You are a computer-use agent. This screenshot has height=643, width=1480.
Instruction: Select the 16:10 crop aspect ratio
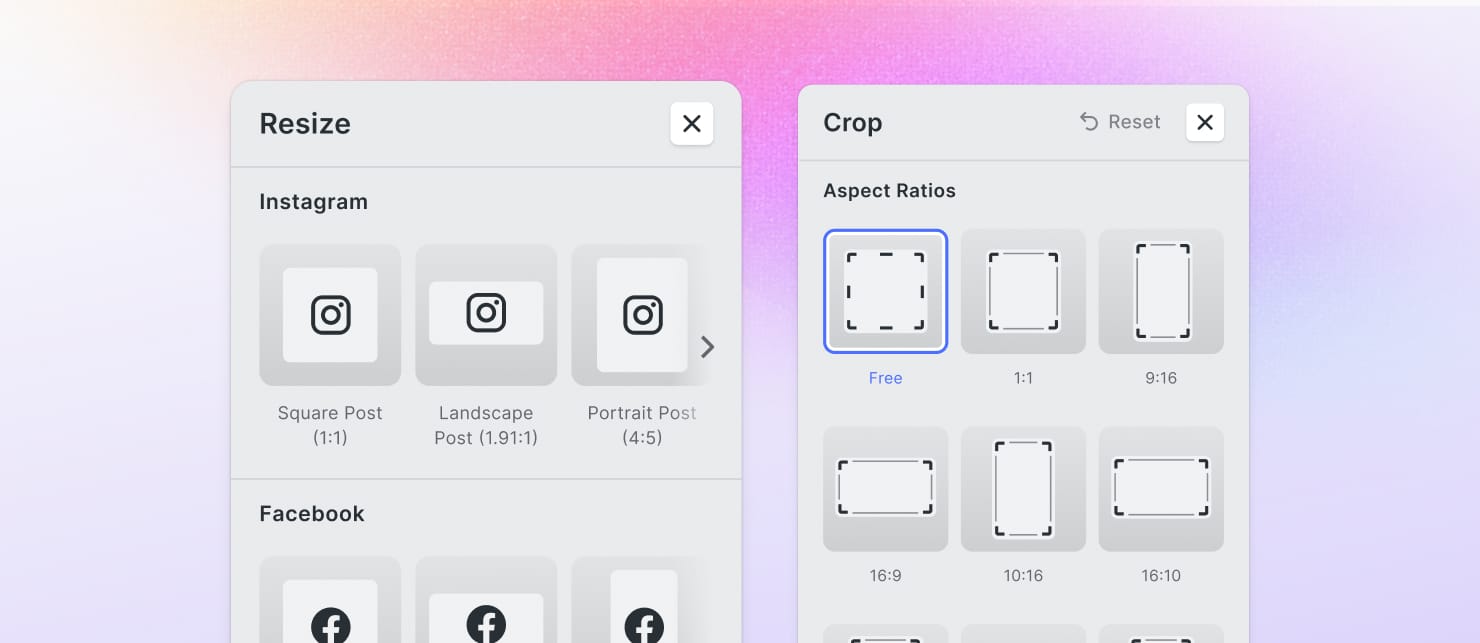coord(1161,489)
